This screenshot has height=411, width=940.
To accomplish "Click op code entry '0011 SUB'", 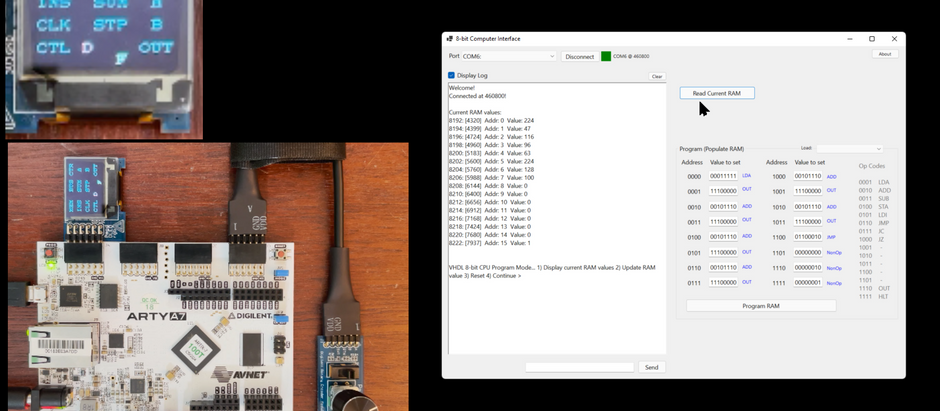I will point(874,198).
